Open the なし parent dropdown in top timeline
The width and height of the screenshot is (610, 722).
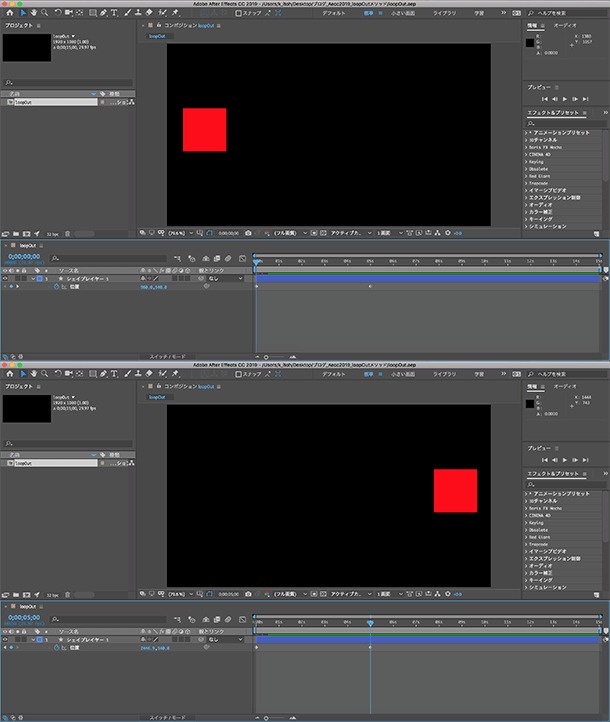tap(226, 279)
